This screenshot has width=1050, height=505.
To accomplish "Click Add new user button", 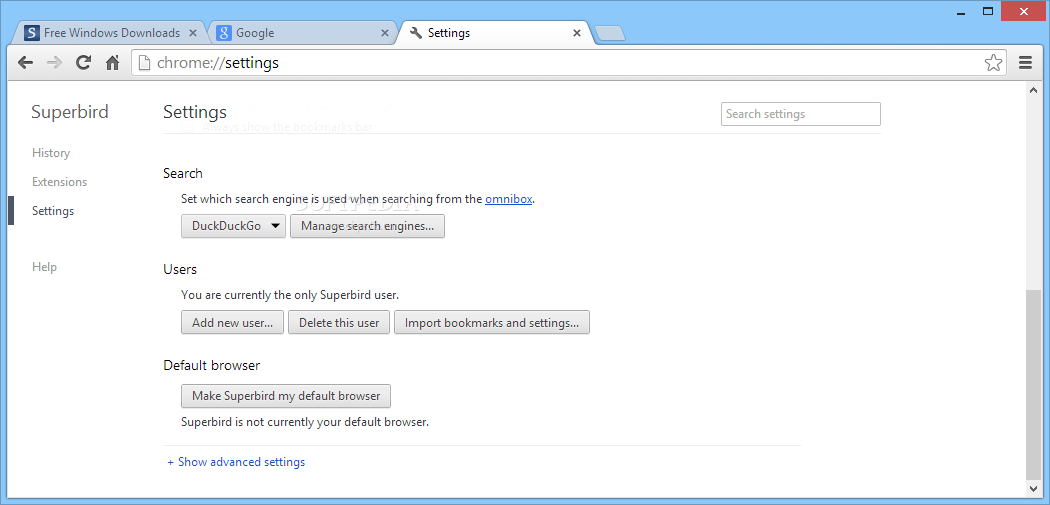I will point(232,322).
